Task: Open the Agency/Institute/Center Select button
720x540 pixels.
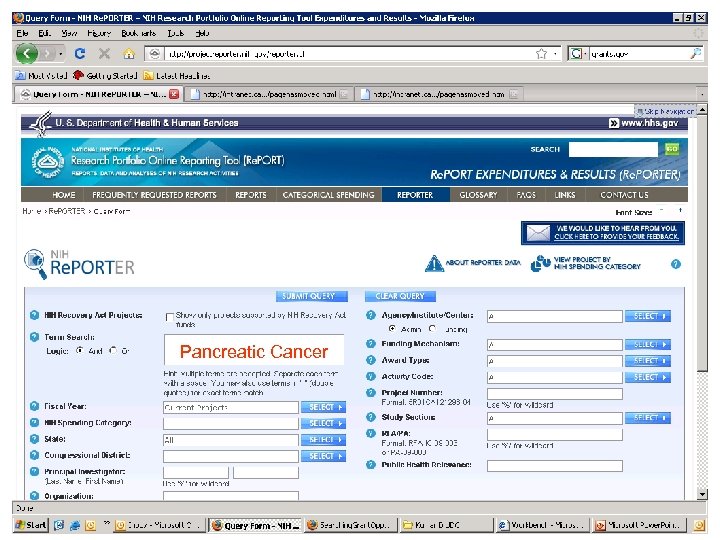Action: pos(648,316)
